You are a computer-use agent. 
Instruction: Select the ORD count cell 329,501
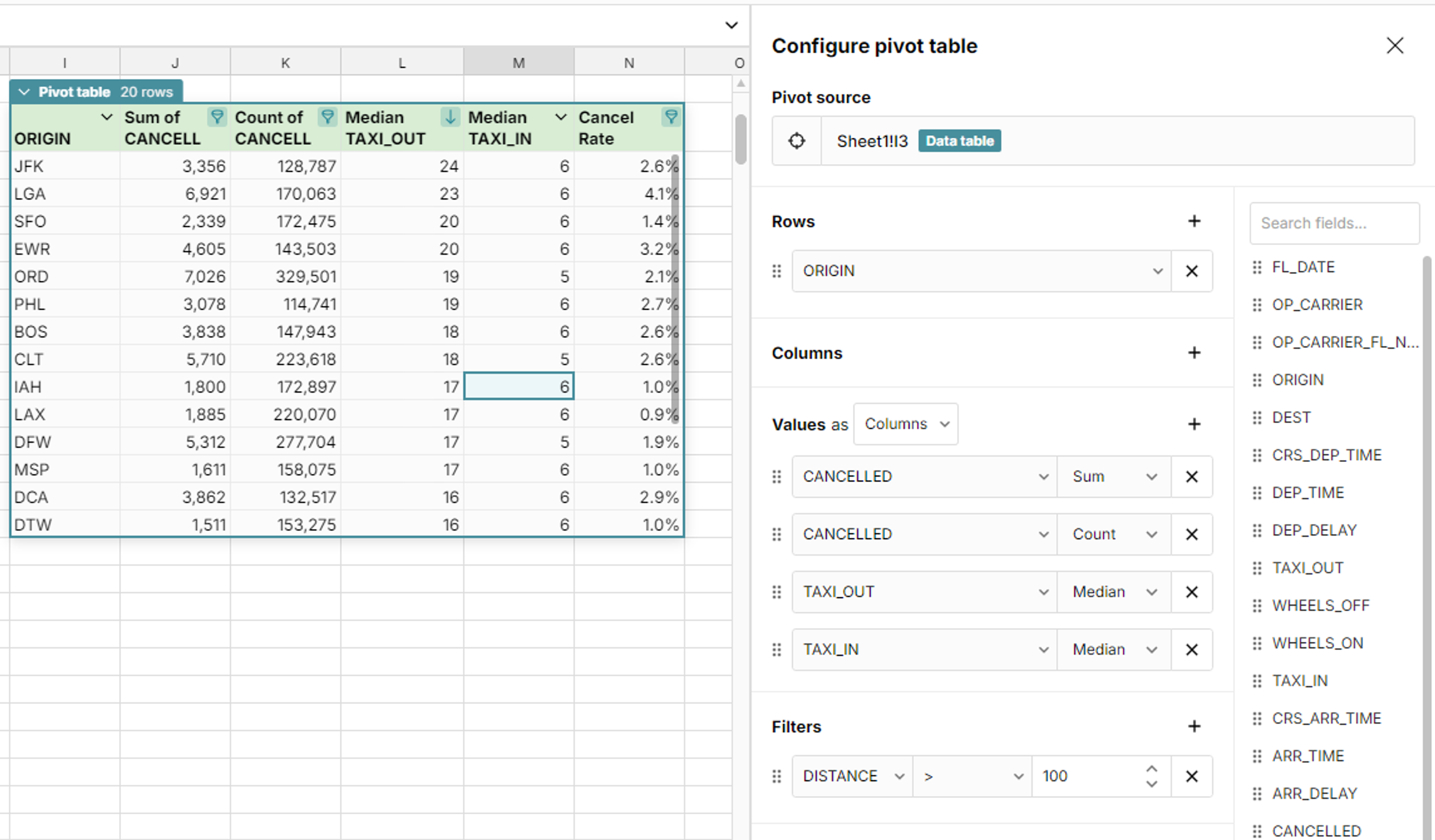[x=285, y=277]
